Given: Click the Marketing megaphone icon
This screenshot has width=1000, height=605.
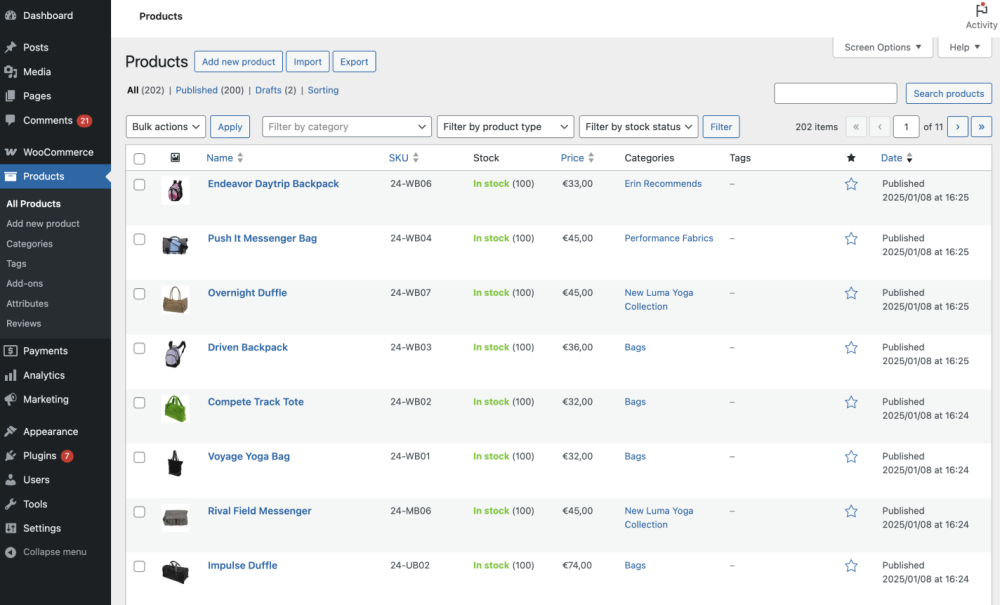Looking at the screenshot, I should [x=10, y=399].
